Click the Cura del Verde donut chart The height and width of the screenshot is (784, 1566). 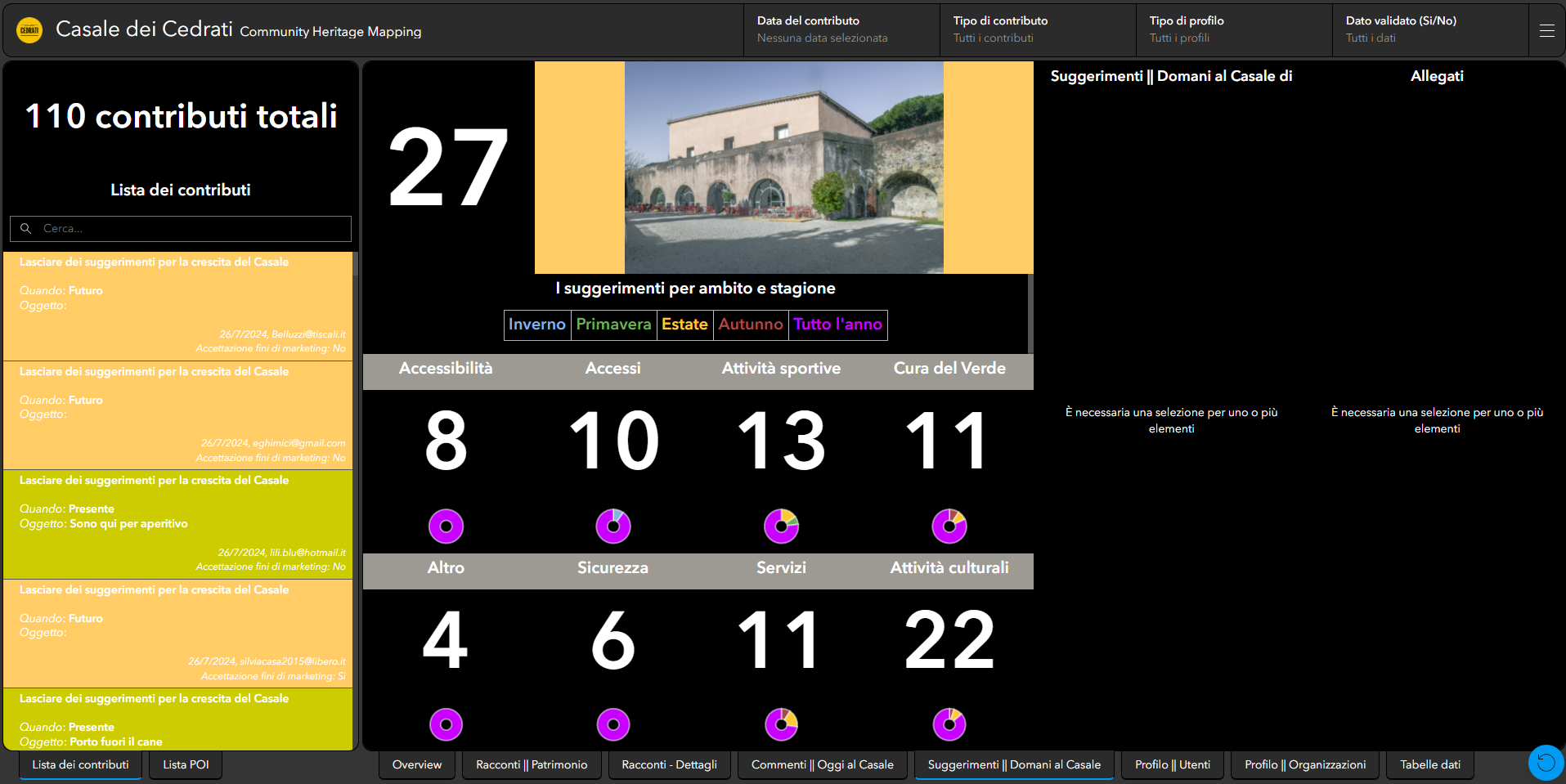coord(949,526)
